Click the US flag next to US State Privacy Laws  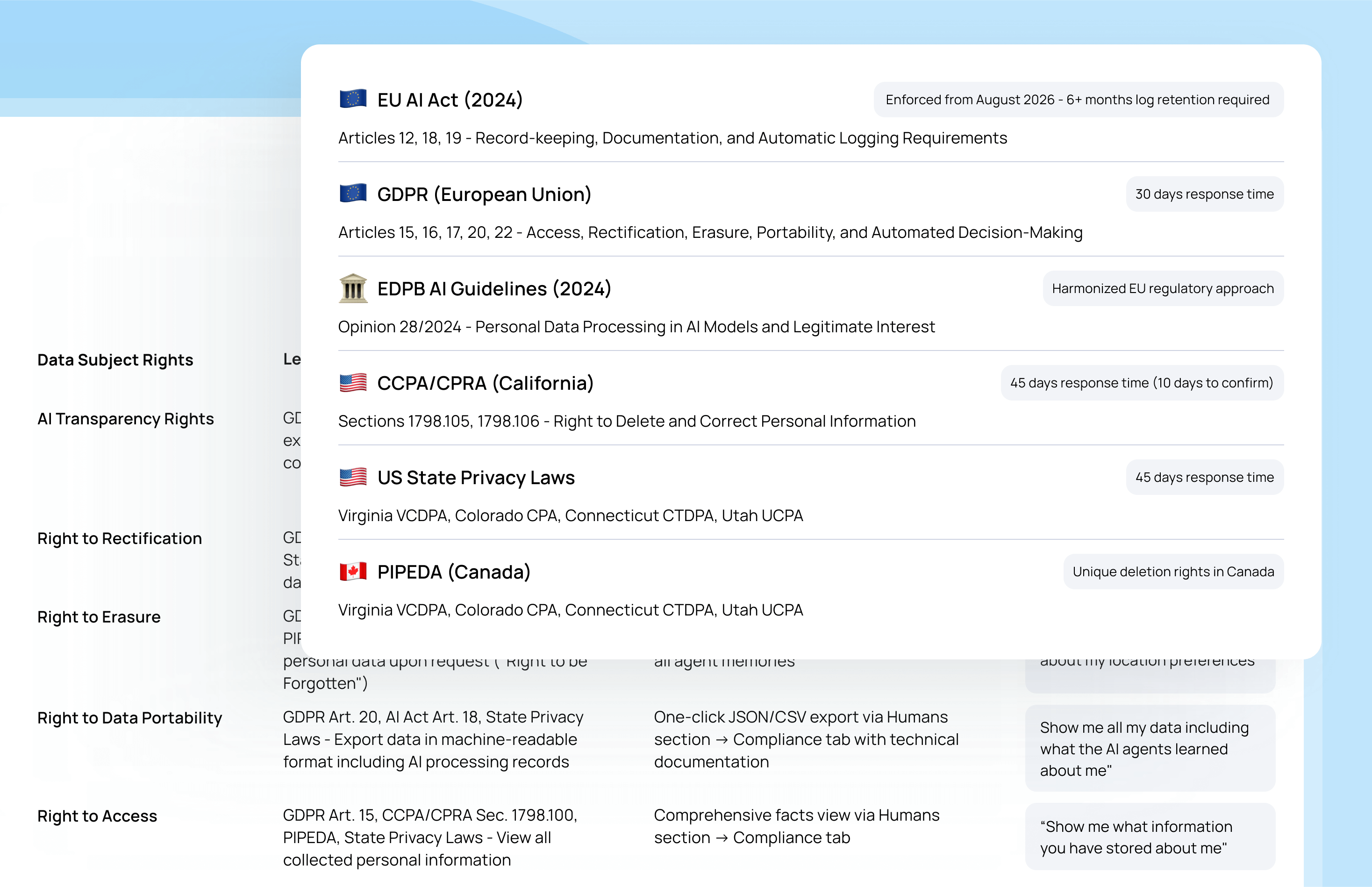tap(353, 477)
